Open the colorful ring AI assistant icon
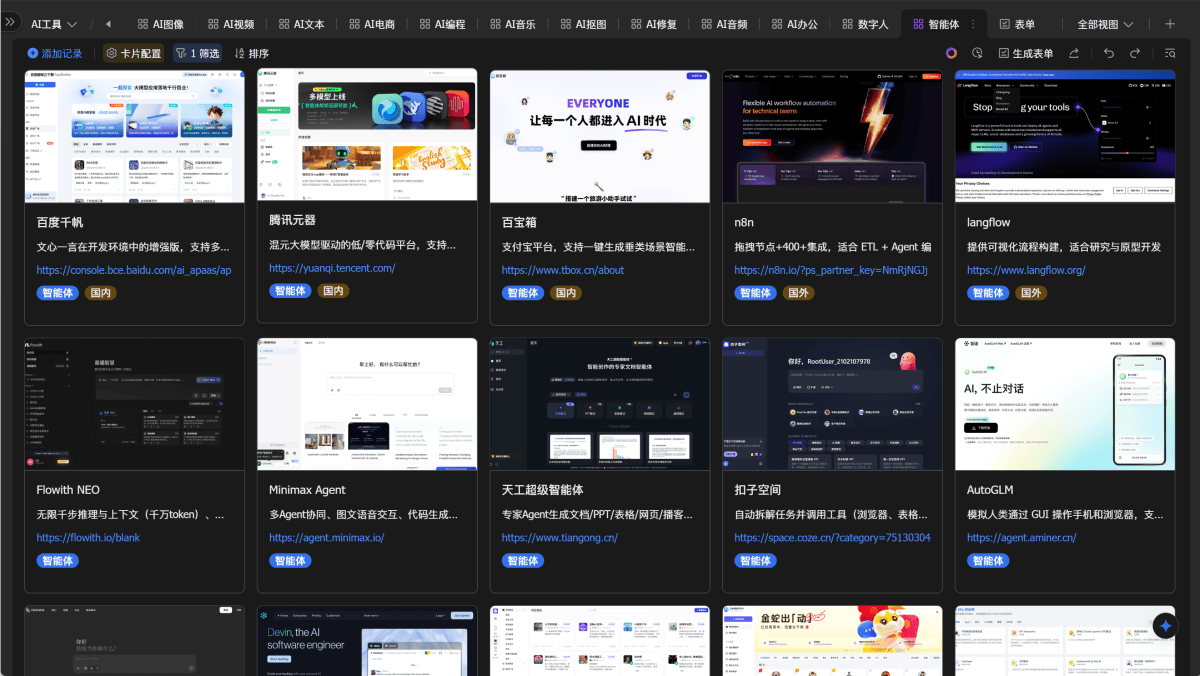1200x676 pixels. point(951,53)
